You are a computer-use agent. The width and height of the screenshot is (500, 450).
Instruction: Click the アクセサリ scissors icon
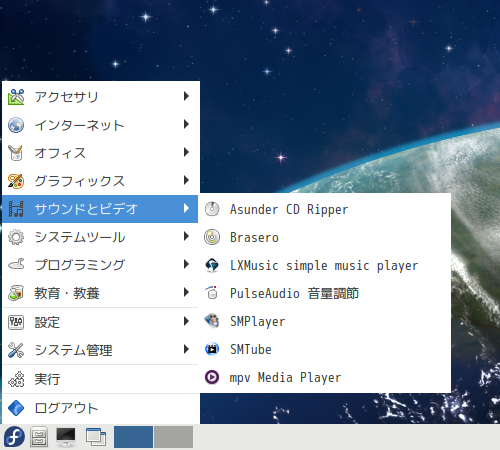[16, 97]
